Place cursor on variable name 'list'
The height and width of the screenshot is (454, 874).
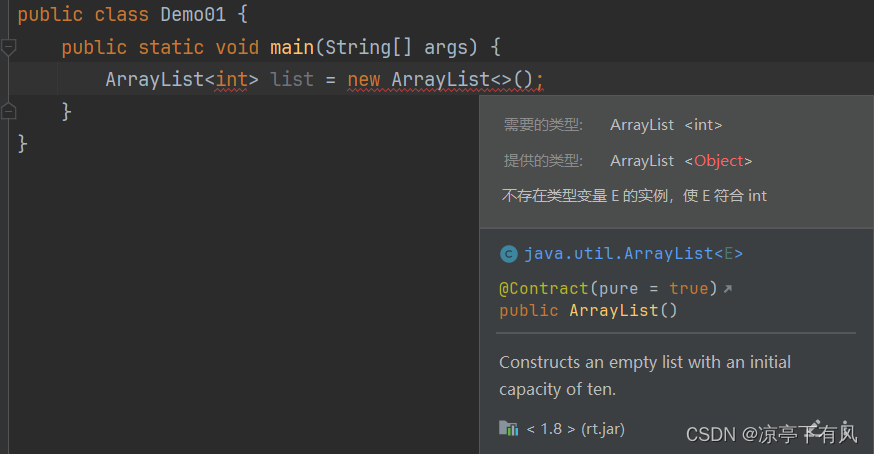pyautogui.click(x=292, y=80)
